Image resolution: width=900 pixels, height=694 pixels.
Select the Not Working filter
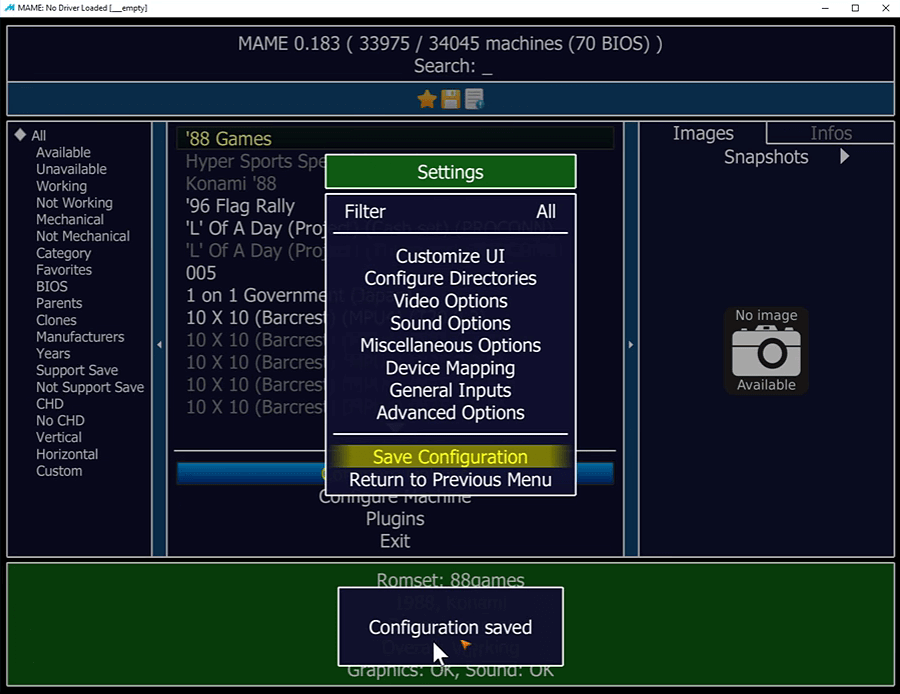point(74,203)
